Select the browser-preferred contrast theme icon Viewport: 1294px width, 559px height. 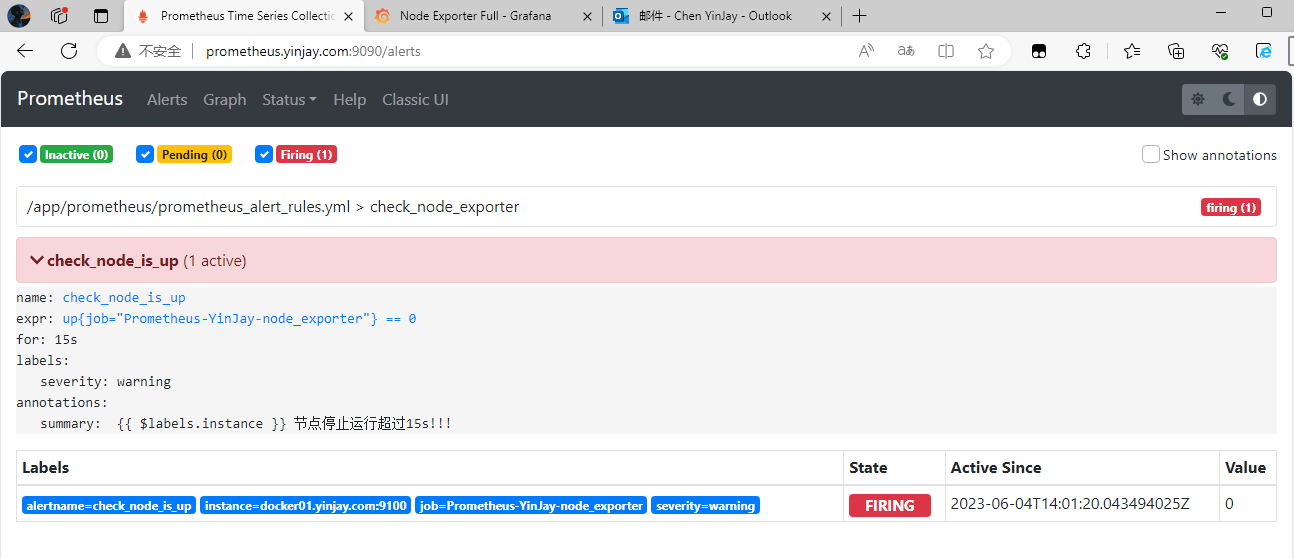pyautogui.click(x=1260, y=99)
